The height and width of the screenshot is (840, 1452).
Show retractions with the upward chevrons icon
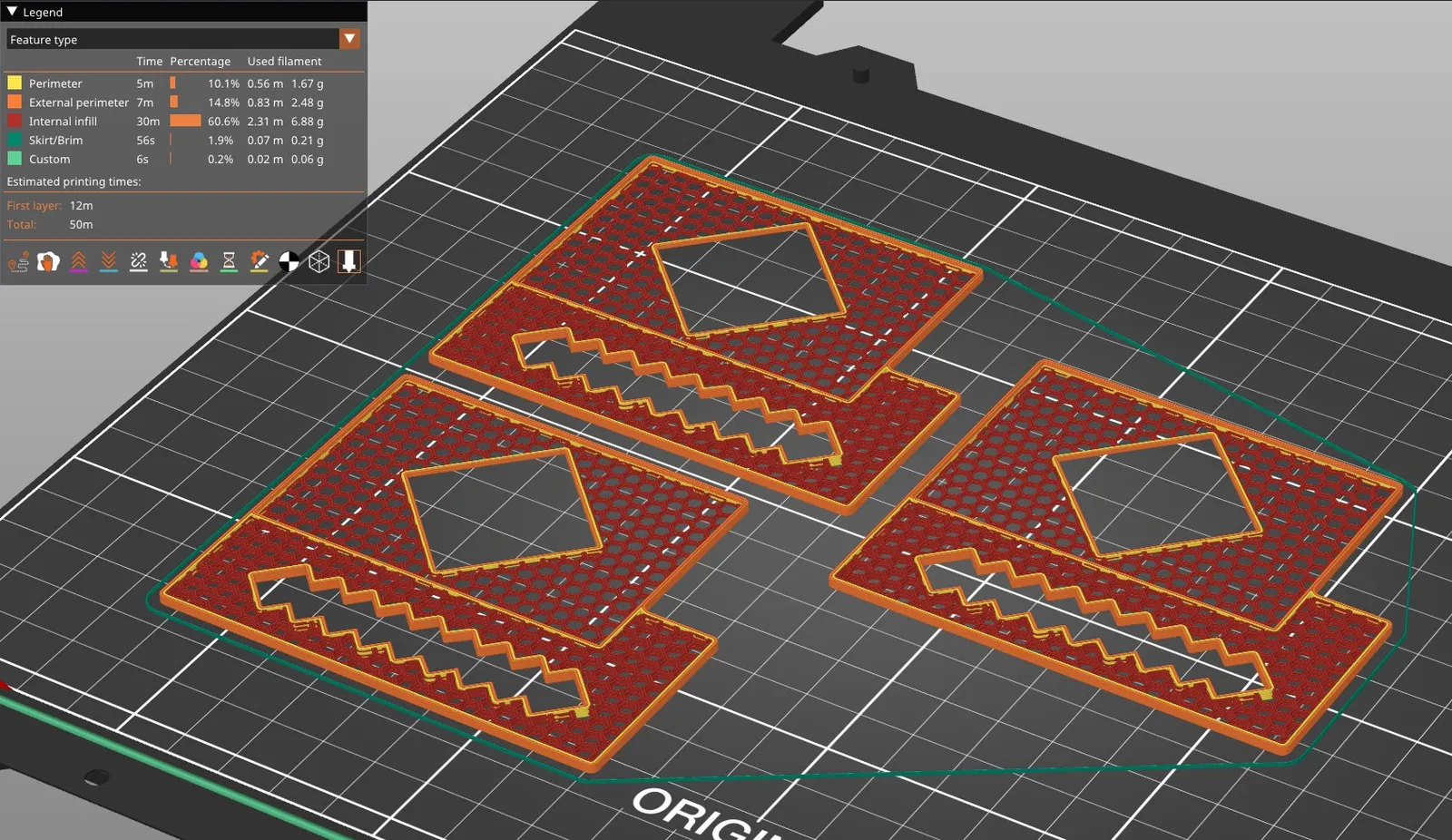point(79,262)
